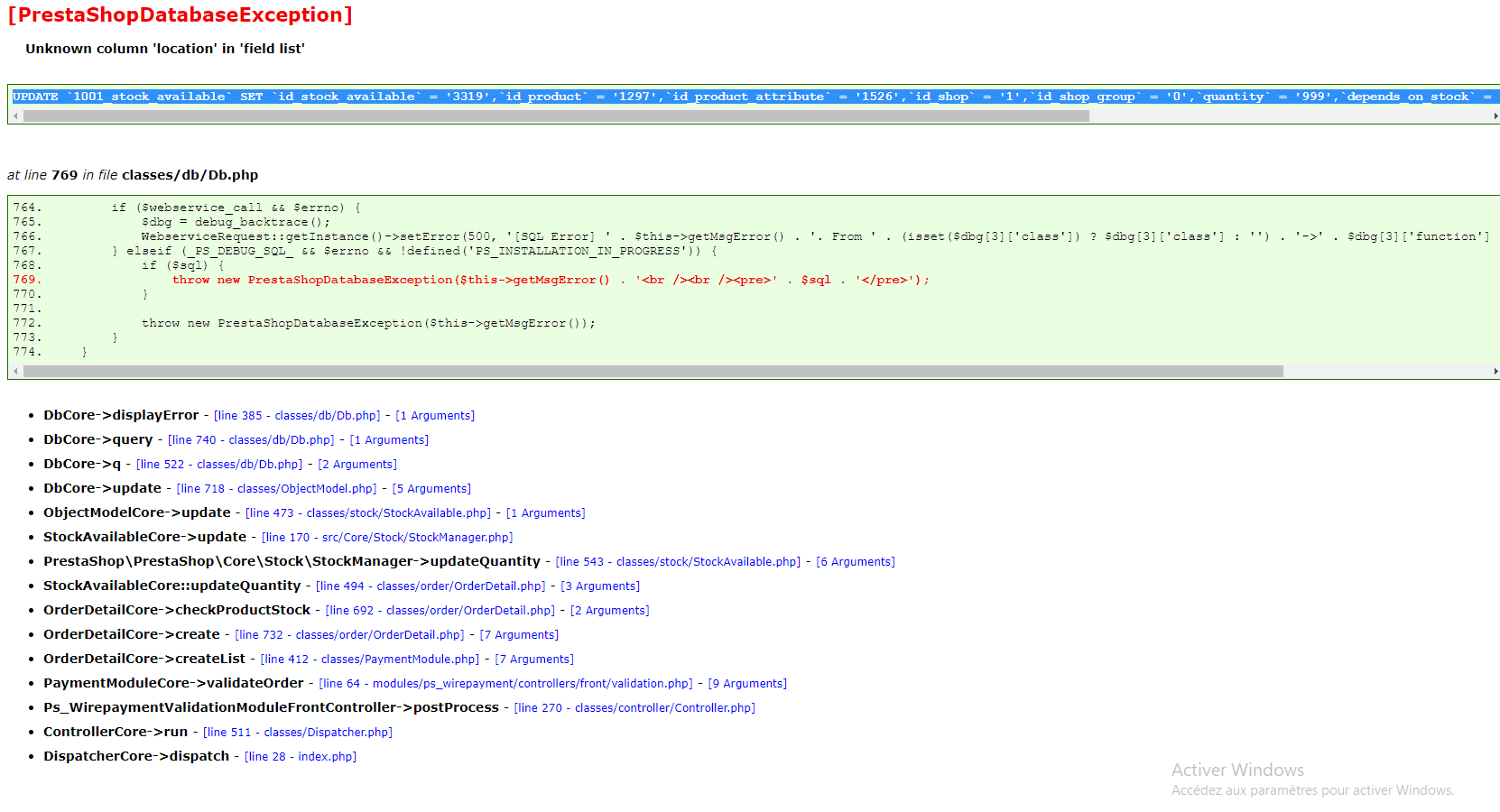Click the DispatcherCore->dispatch method name

click(136, 756)
